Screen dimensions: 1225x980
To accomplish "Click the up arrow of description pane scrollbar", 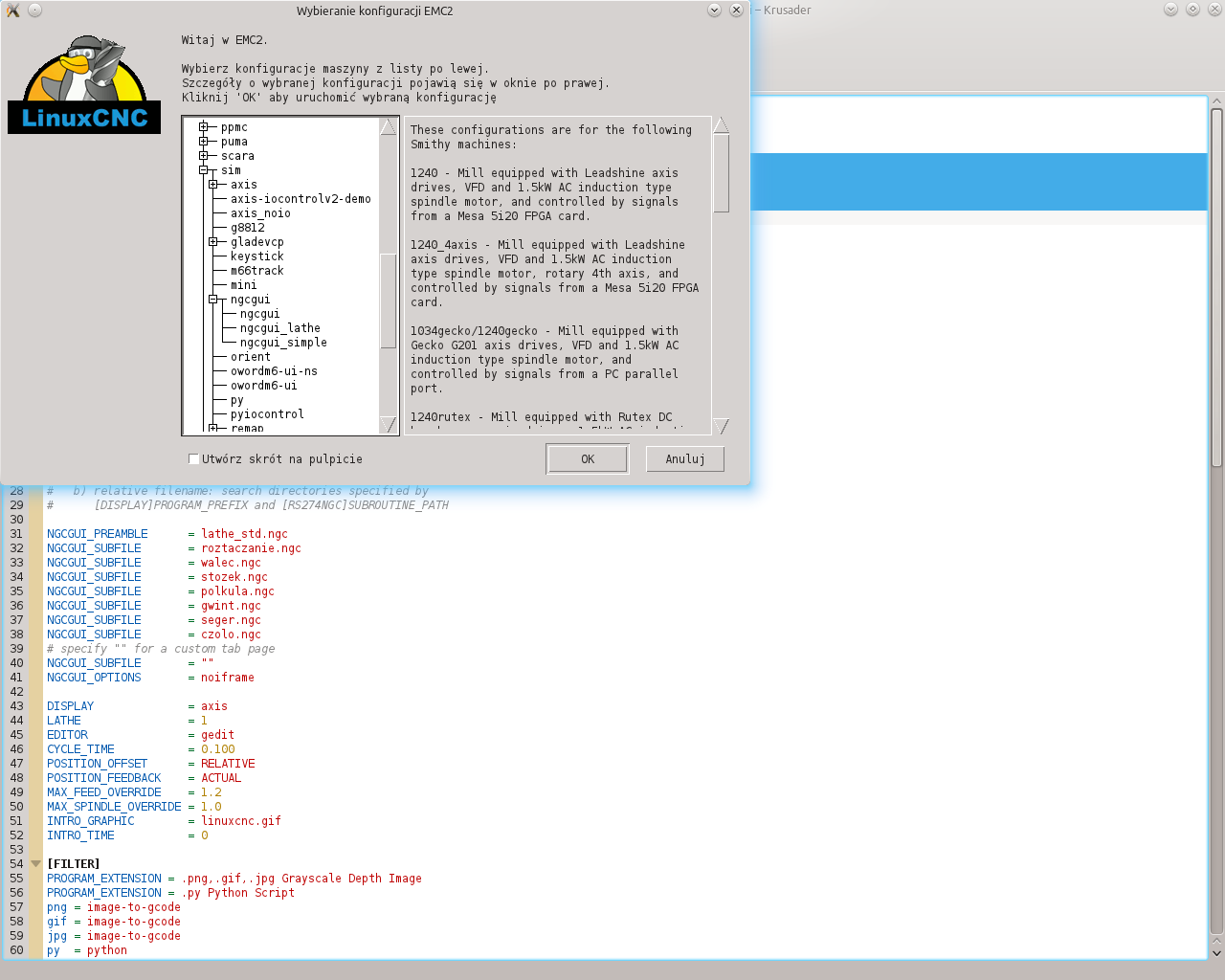I will point(721,125).
